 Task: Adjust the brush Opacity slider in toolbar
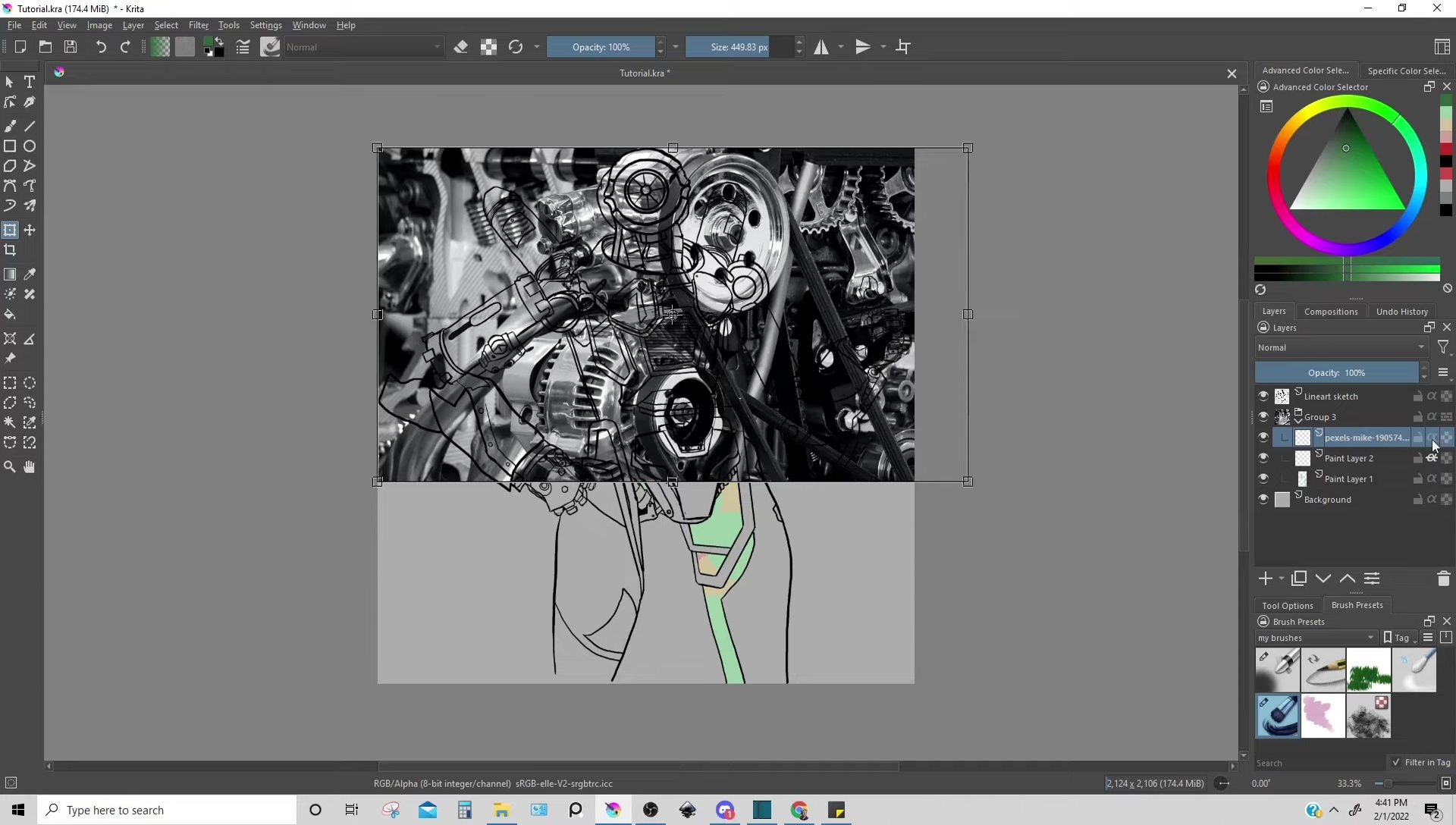click(x=601, y=47)
